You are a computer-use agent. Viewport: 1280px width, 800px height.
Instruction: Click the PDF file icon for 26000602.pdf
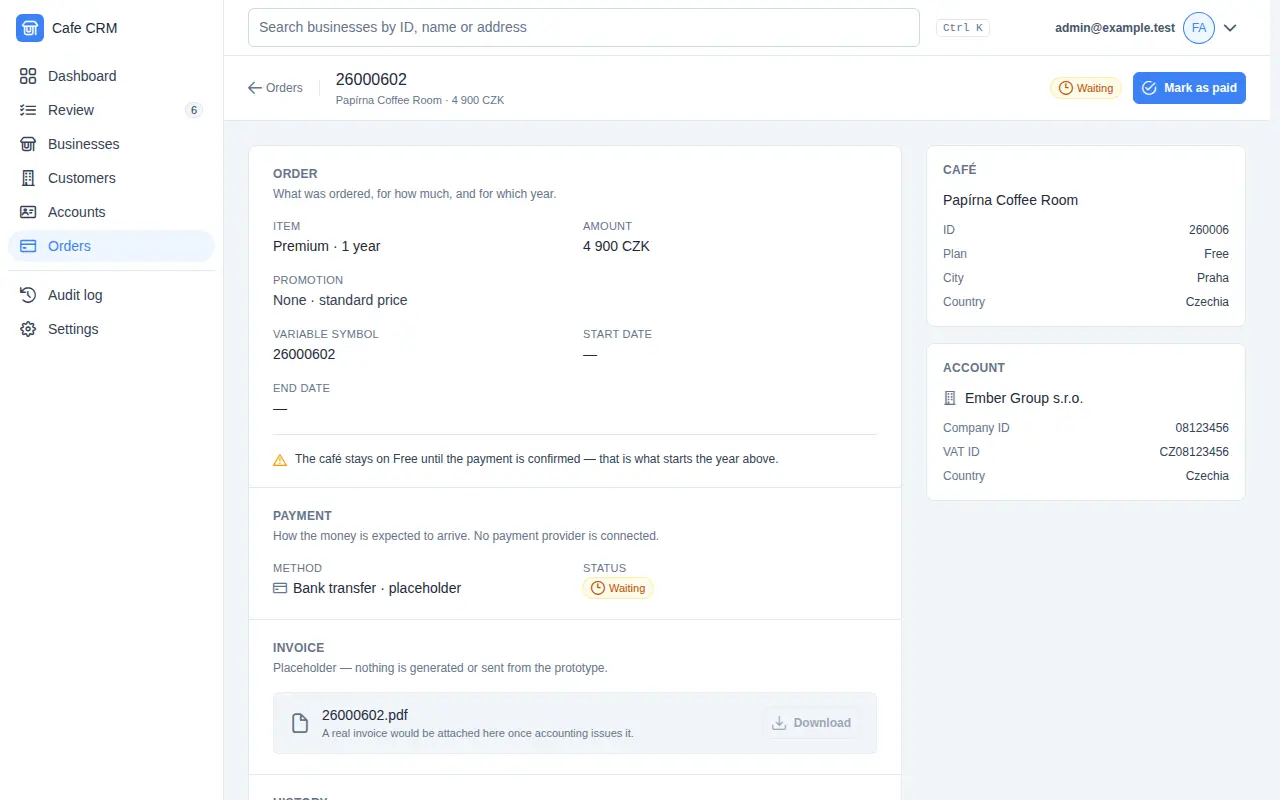tap(299, 723)
